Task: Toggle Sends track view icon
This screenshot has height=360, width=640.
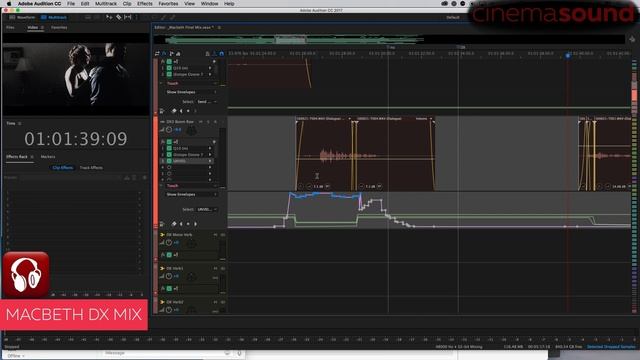Action: [171, 53]
